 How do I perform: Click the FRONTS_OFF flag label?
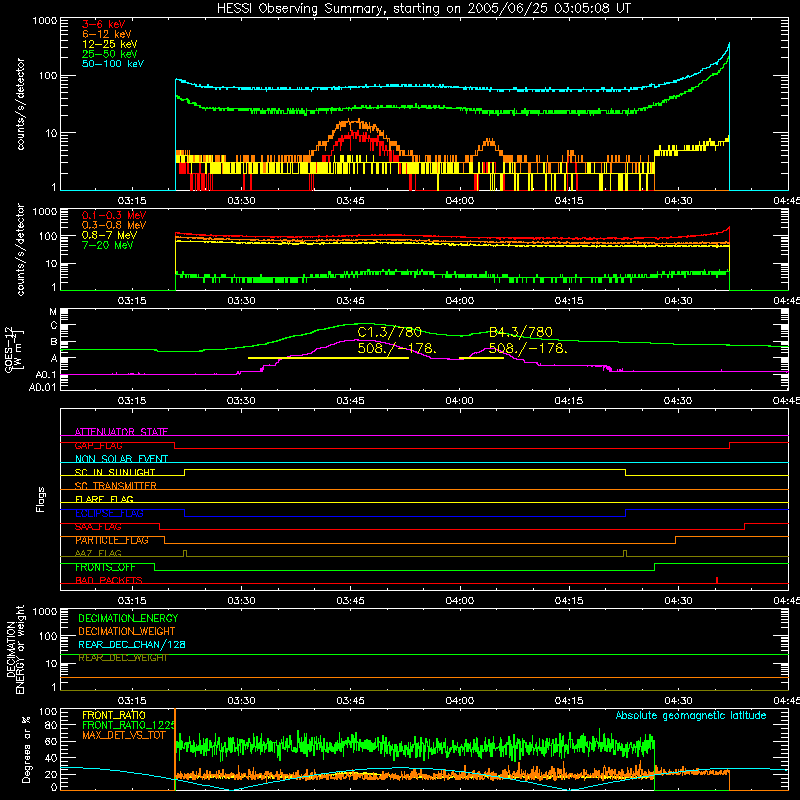click(105, 567)
